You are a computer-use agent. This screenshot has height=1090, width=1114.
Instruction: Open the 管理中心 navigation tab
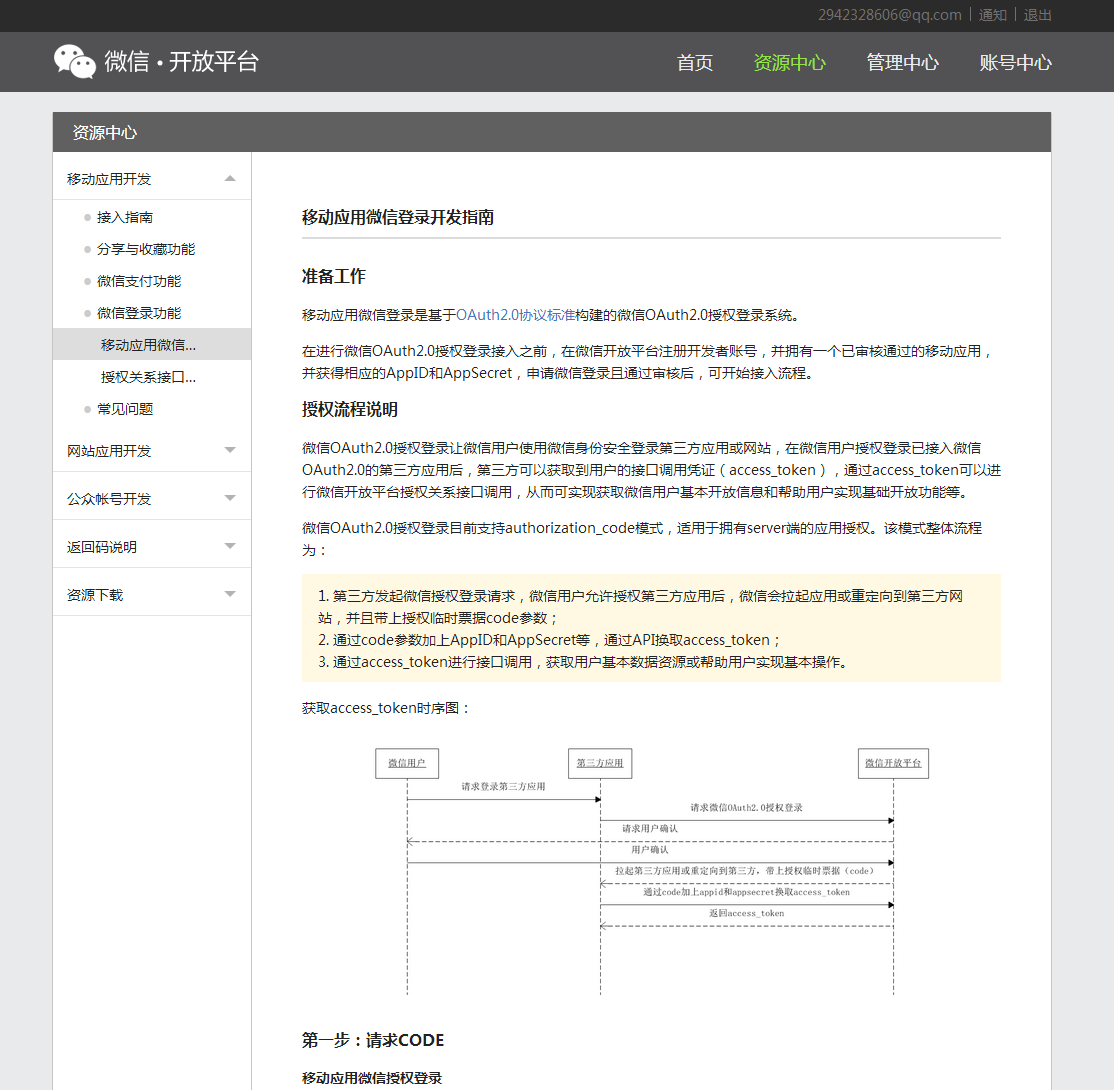pyautogui.click(x=902, y=63)
